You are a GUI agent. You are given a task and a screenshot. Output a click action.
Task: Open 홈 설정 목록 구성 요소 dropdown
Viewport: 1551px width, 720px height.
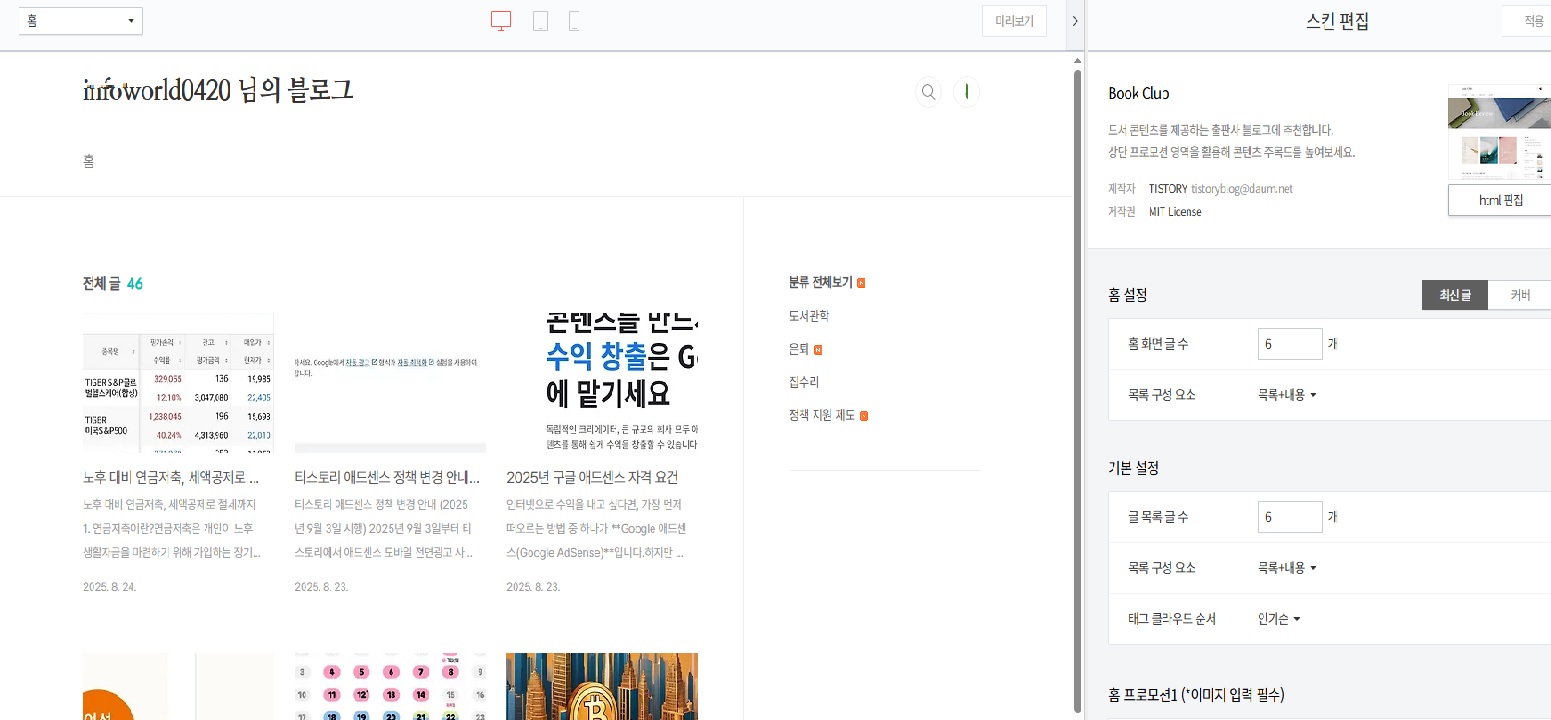1287,395
